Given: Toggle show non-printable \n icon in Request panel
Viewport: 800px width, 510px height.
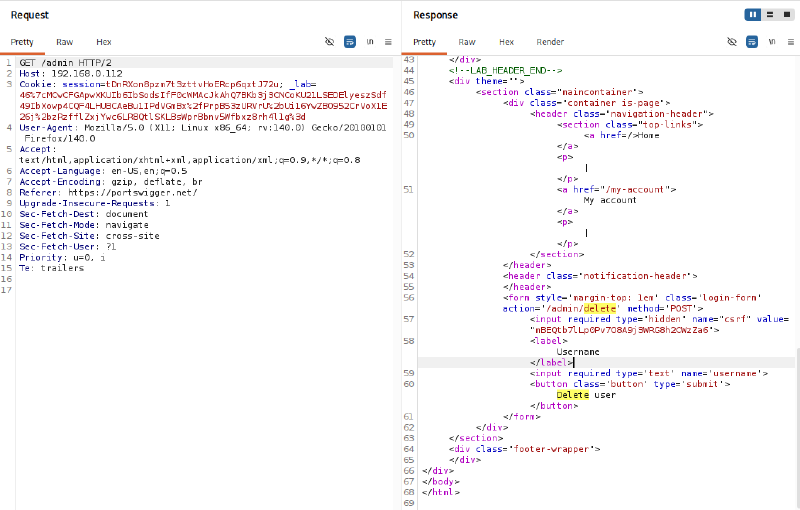Looking at the screenshot, I should (370, 42).
